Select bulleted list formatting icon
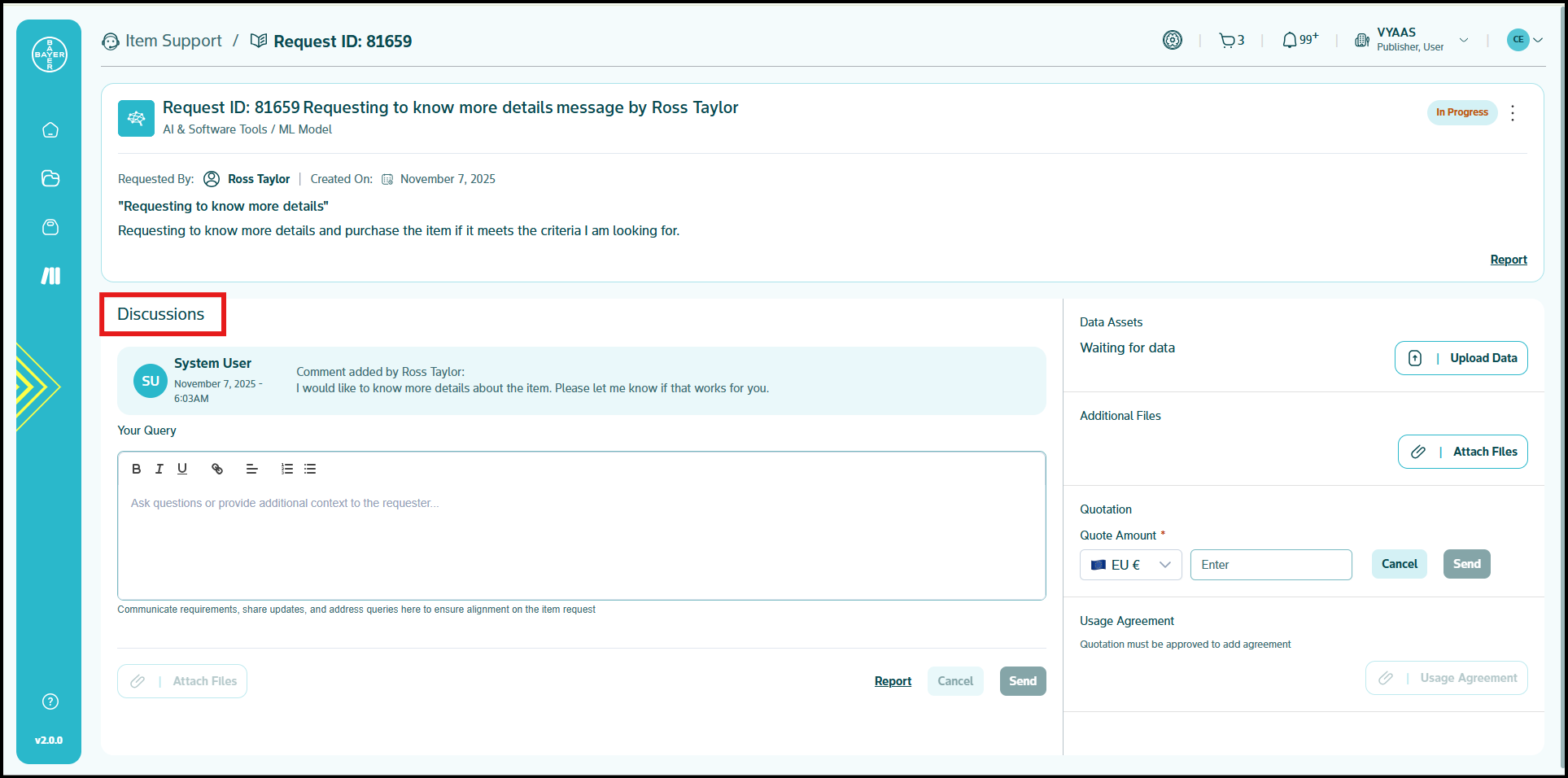The width and height of the screenshot is (1568, 778). [x=310, y=469]
